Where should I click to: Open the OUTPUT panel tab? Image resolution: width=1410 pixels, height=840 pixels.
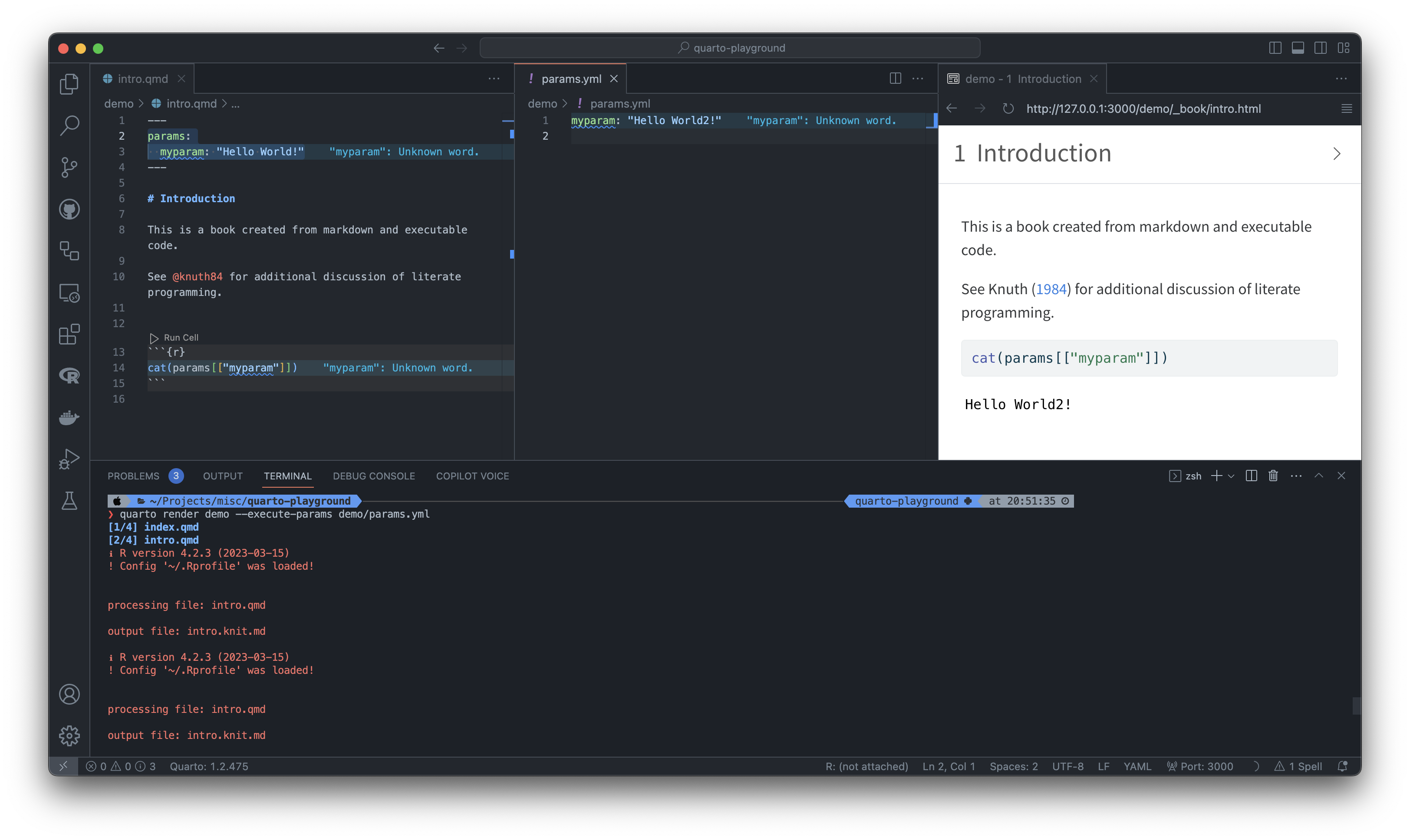click(223, 476)
